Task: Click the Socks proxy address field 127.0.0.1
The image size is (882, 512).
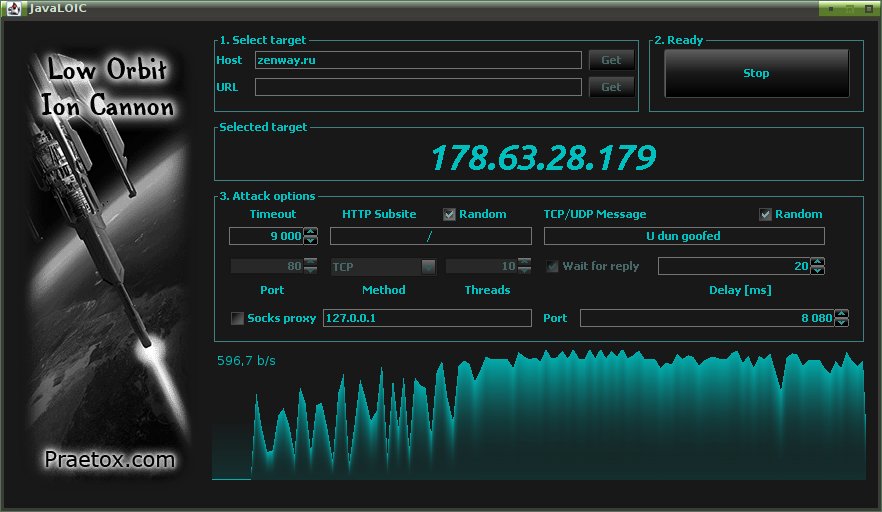Action: 427,318
